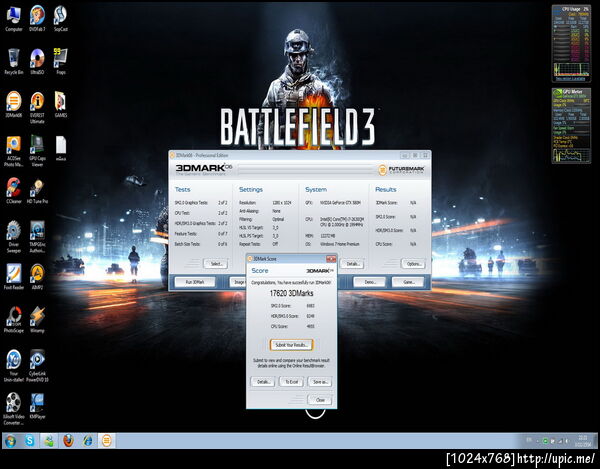The width and height of the screenshot is (600, 469).
Task: Launch the PhotoScape desktop shortcut
Action: (14, 320)
